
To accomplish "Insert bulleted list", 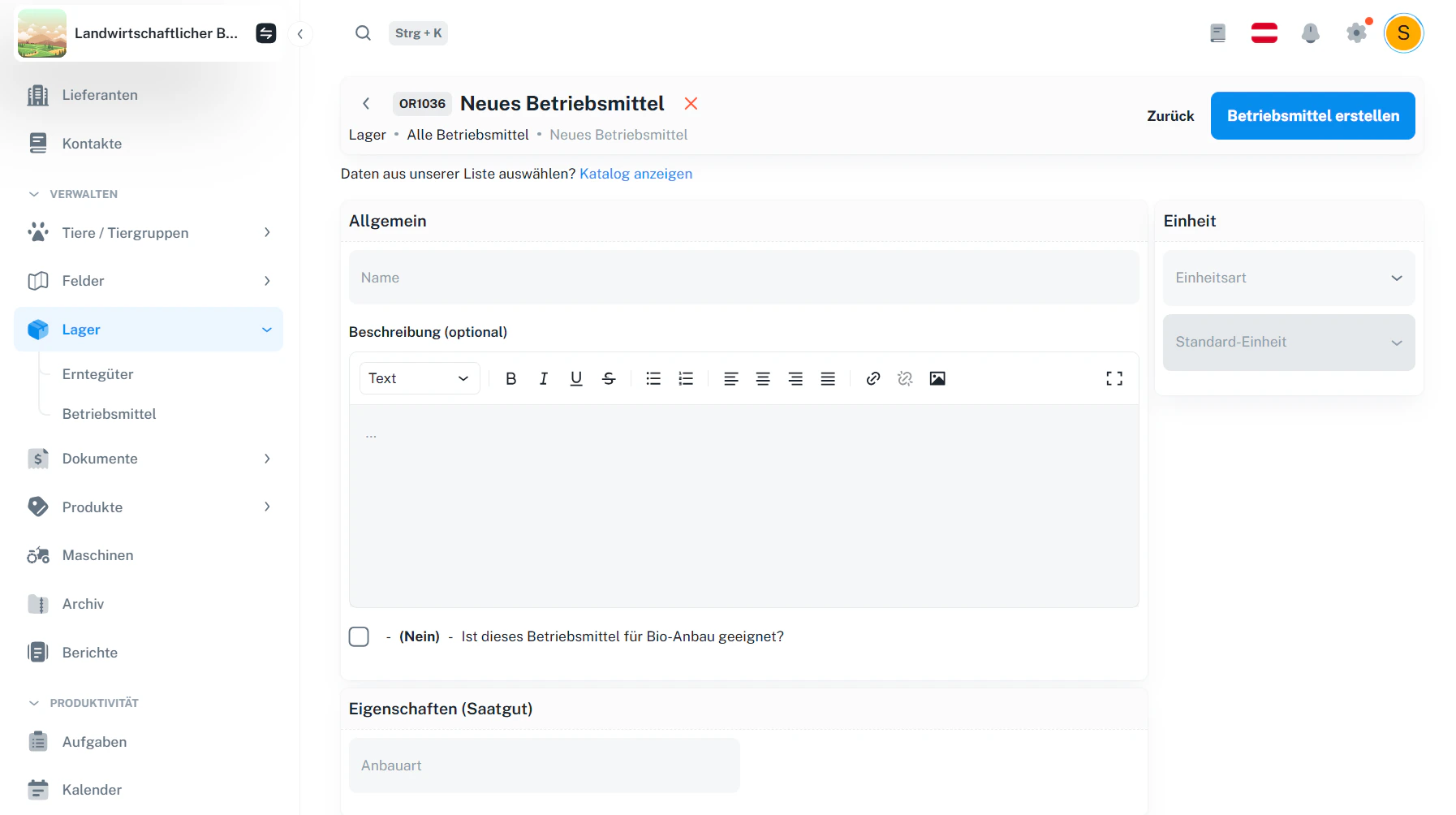I will (653, 378).
